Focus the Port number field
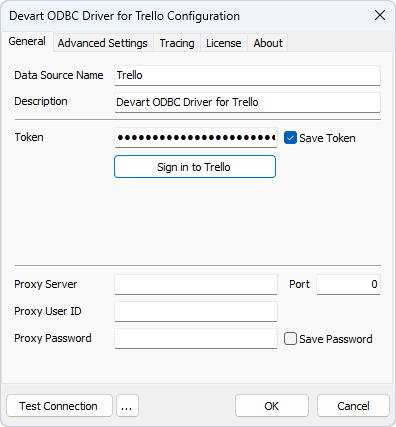396x427 pixels. click(348, 284)
